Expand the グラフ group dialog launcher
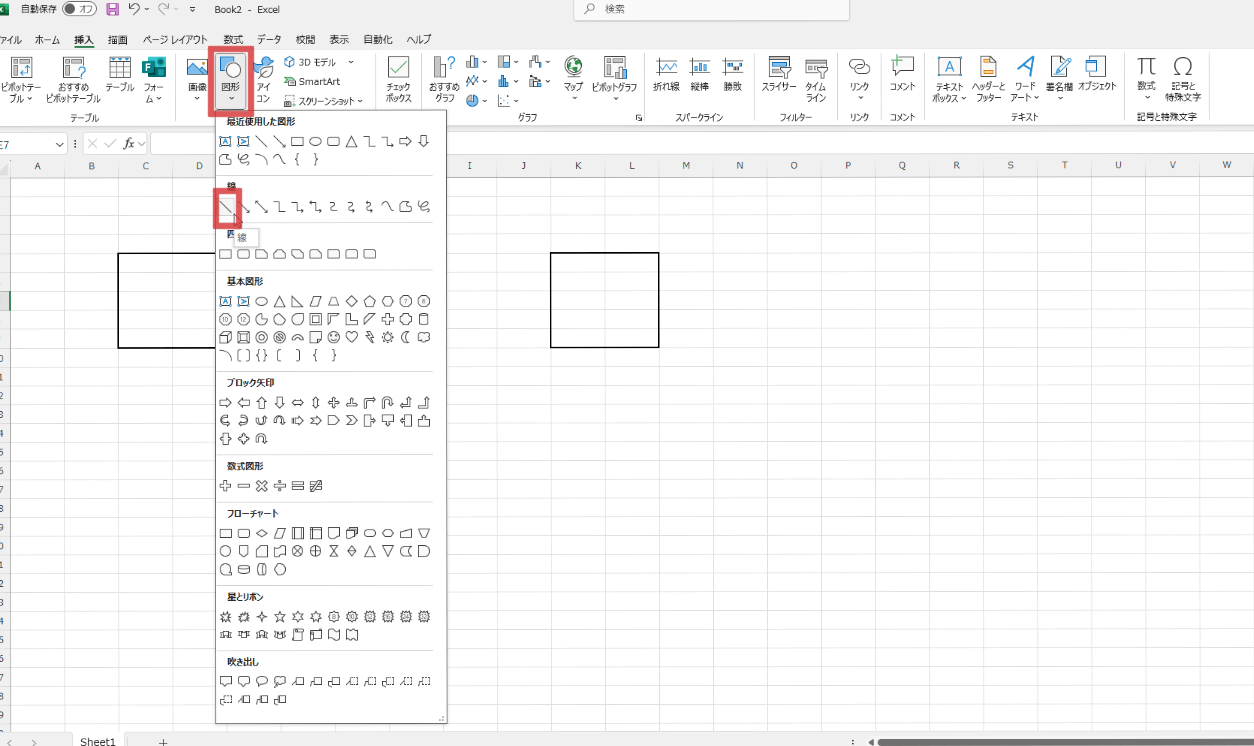 [x=639, y=118]
